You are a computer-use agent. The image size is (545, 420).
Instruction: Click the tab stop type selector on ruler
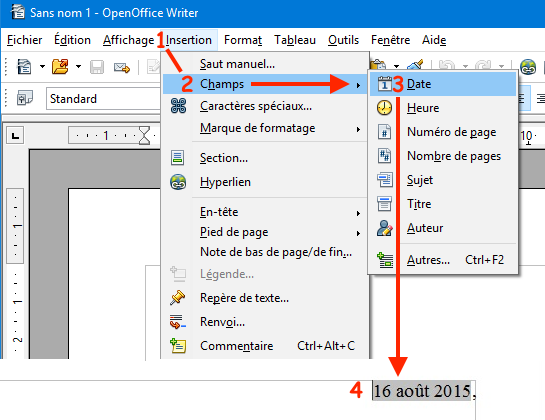pos(15,135)
